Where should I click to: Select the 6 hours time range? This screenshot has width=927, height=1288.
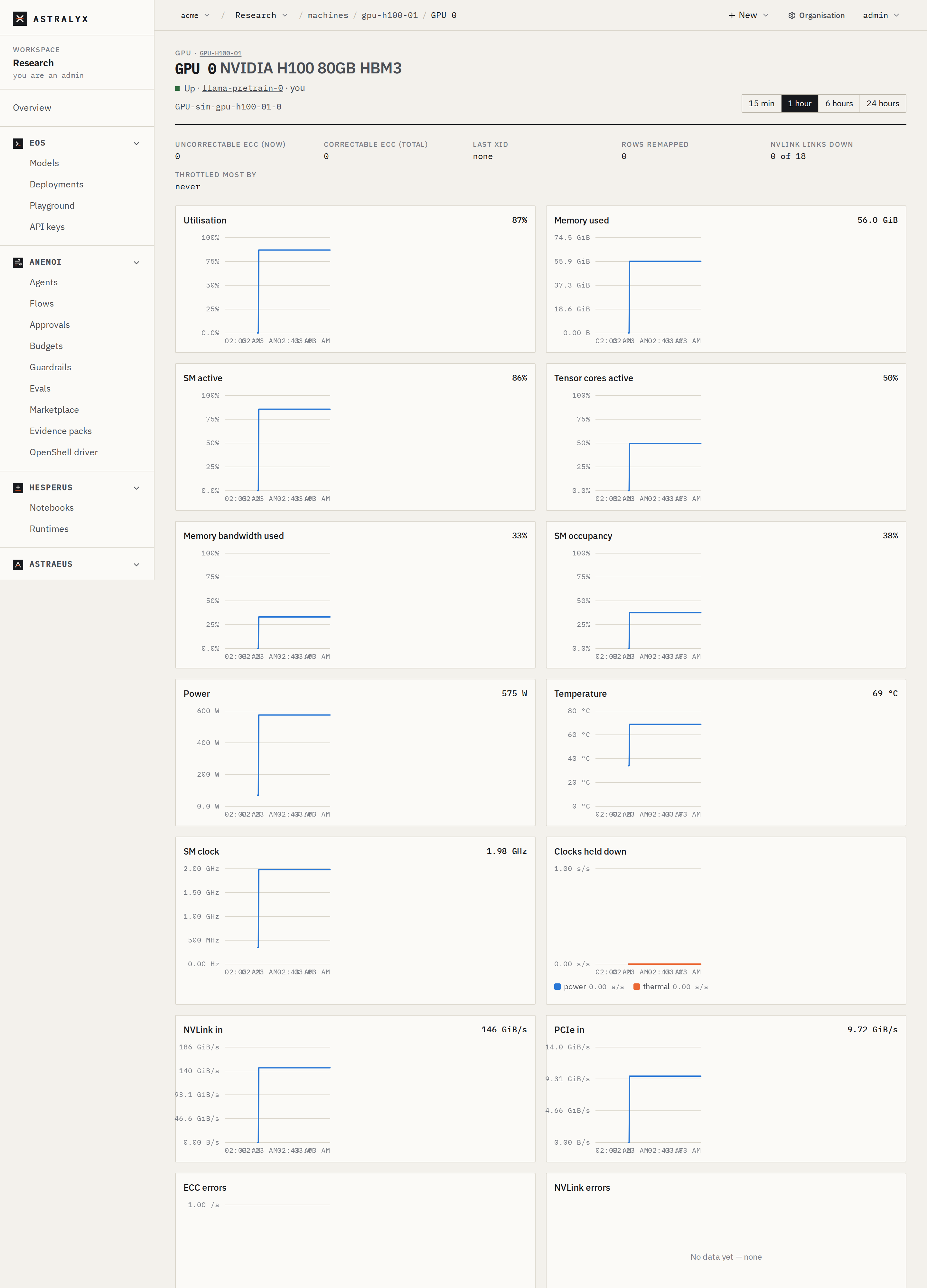(838, 103)
